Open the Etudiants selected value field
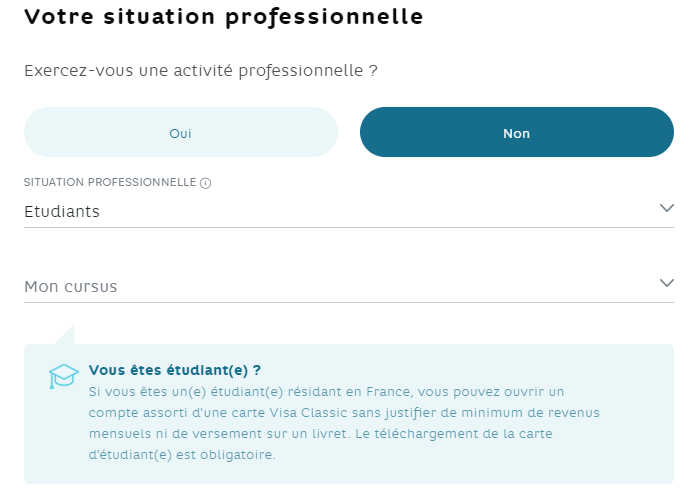The height and width of the screenshot is (496, 693). coord(349,211)
